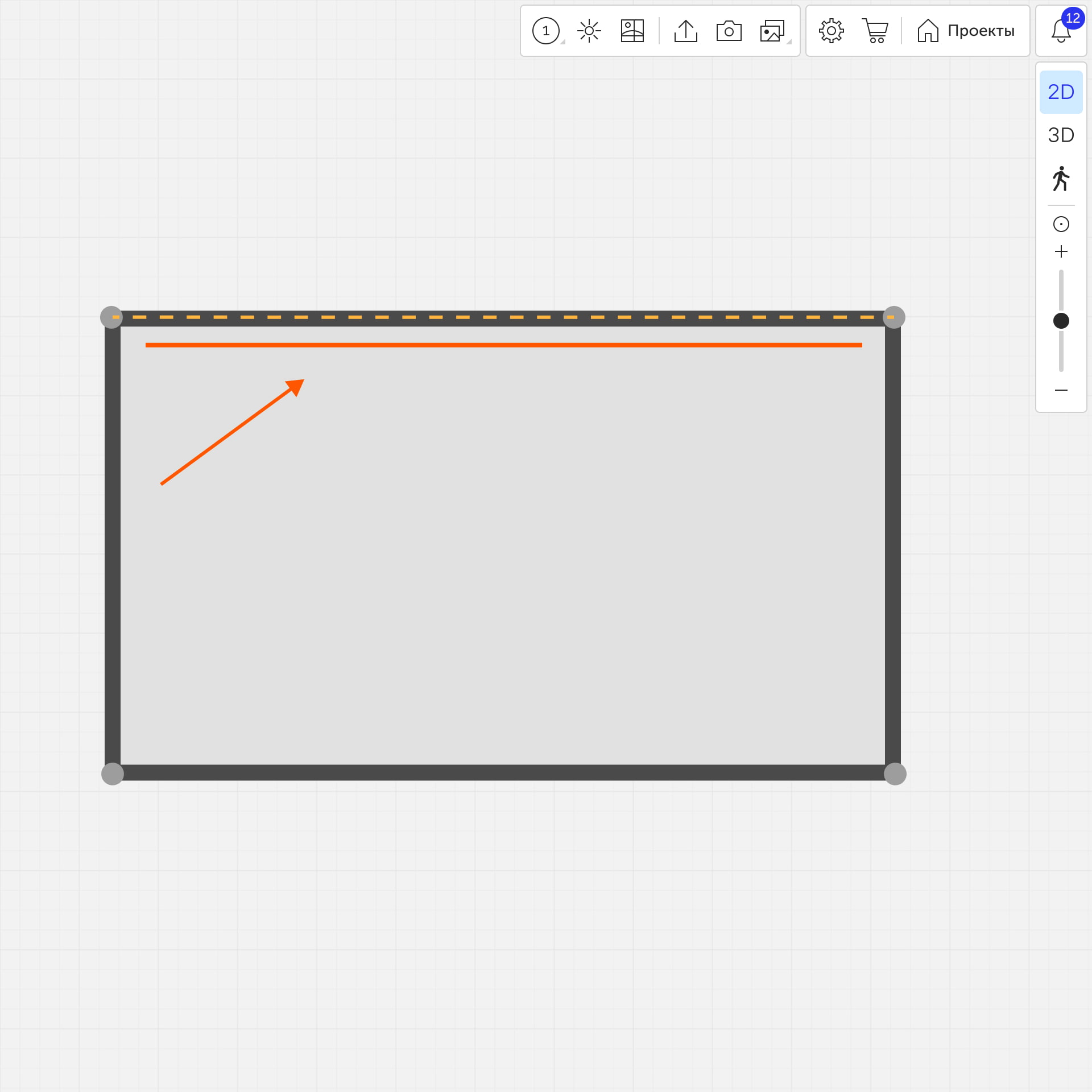
Task: Select the top-left wall corner node
Action: 111,317
